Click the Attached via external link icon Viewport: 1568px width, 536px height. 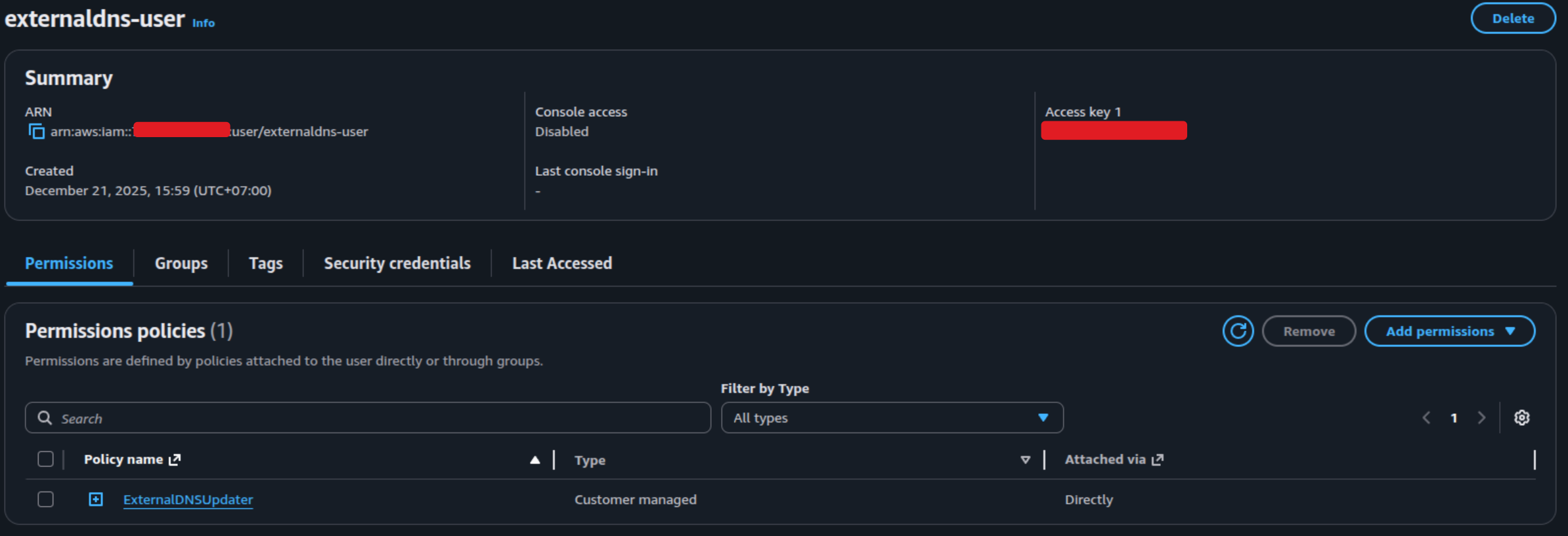[1158, 460]
